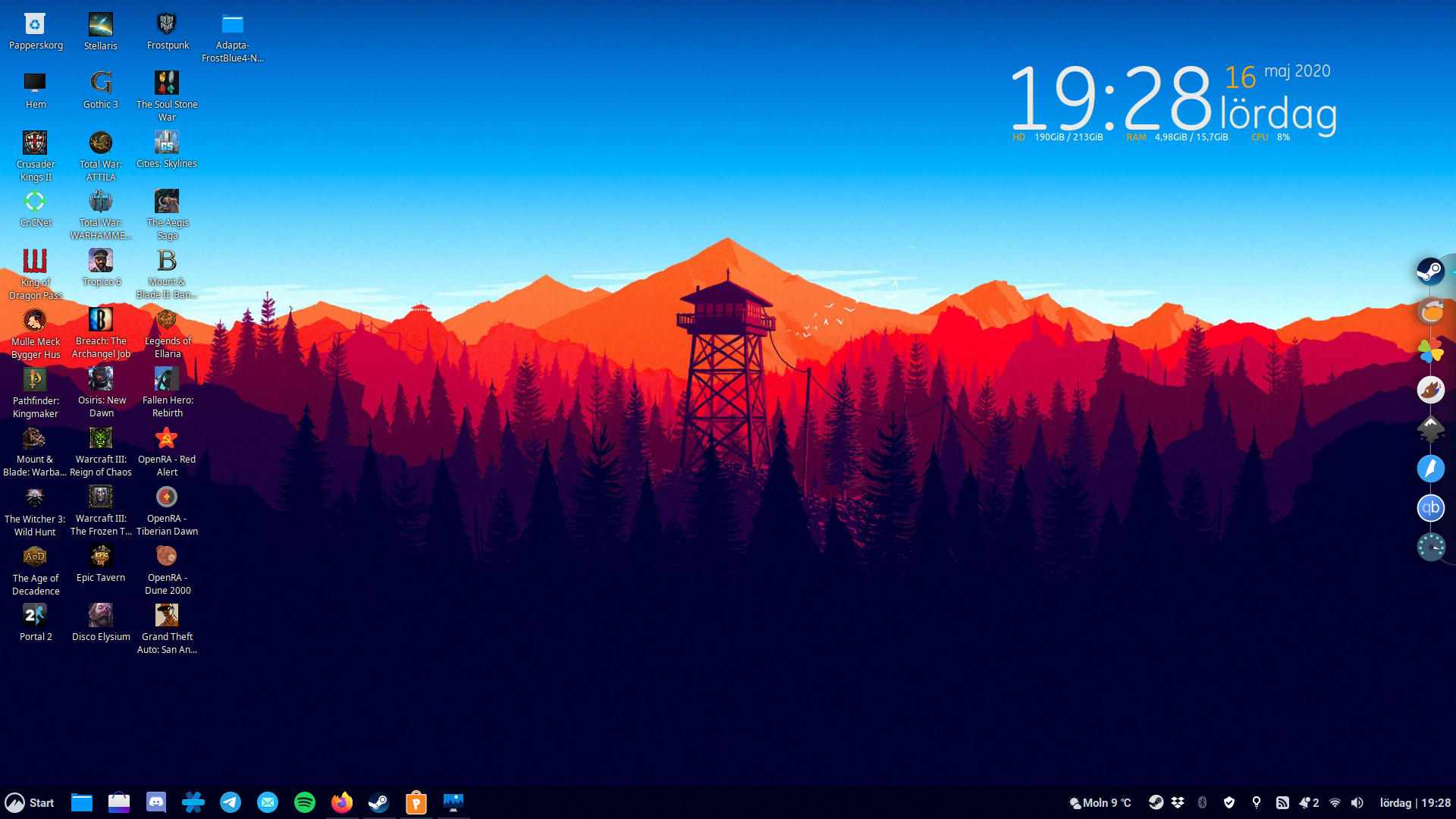Select Disco Elysium shortcut
Viewport: 1456px width, 819px height.
[101, 623]
